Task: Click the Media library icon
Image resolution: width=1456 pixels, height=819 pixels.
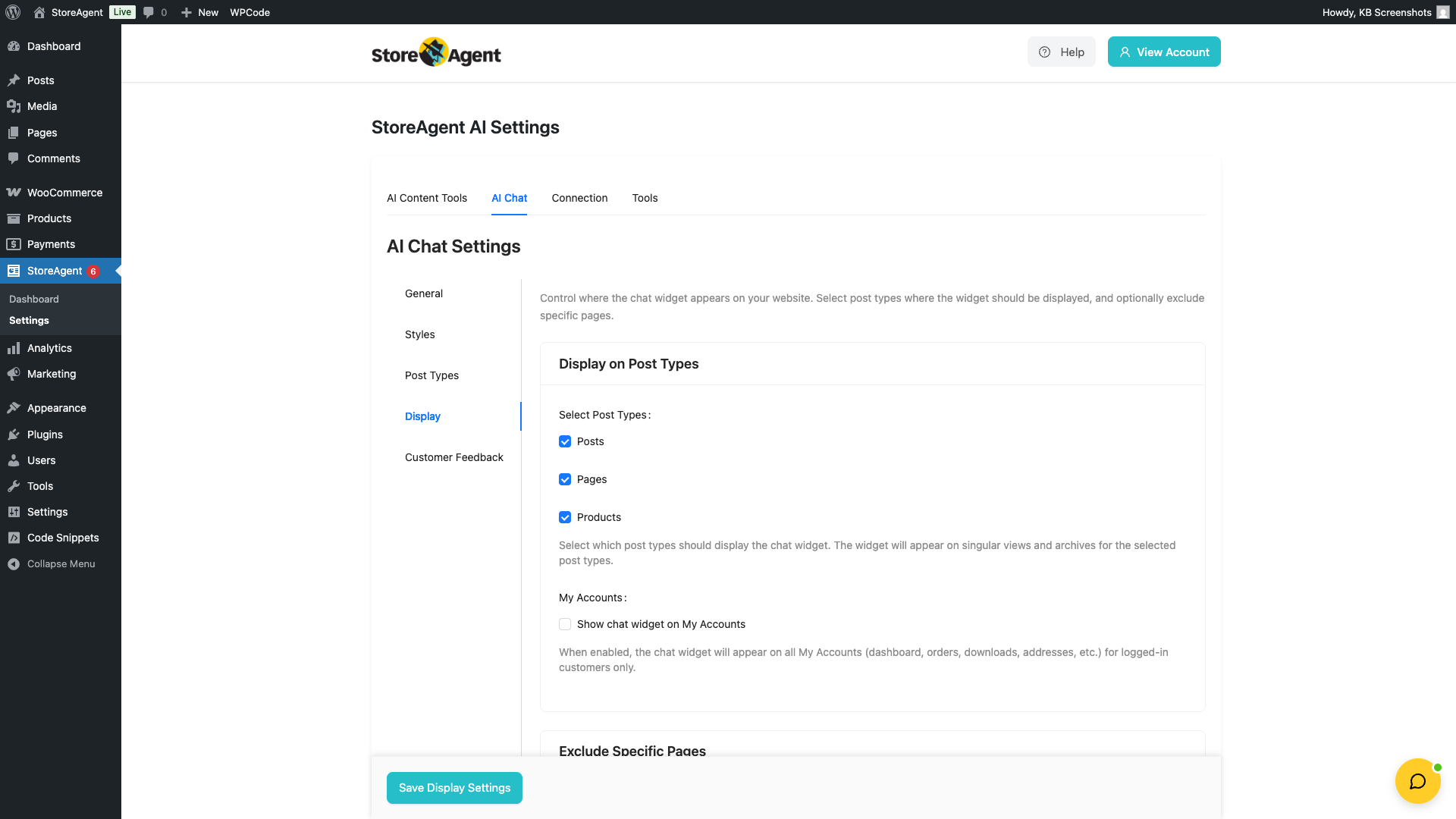Action: tap(14, 106)
